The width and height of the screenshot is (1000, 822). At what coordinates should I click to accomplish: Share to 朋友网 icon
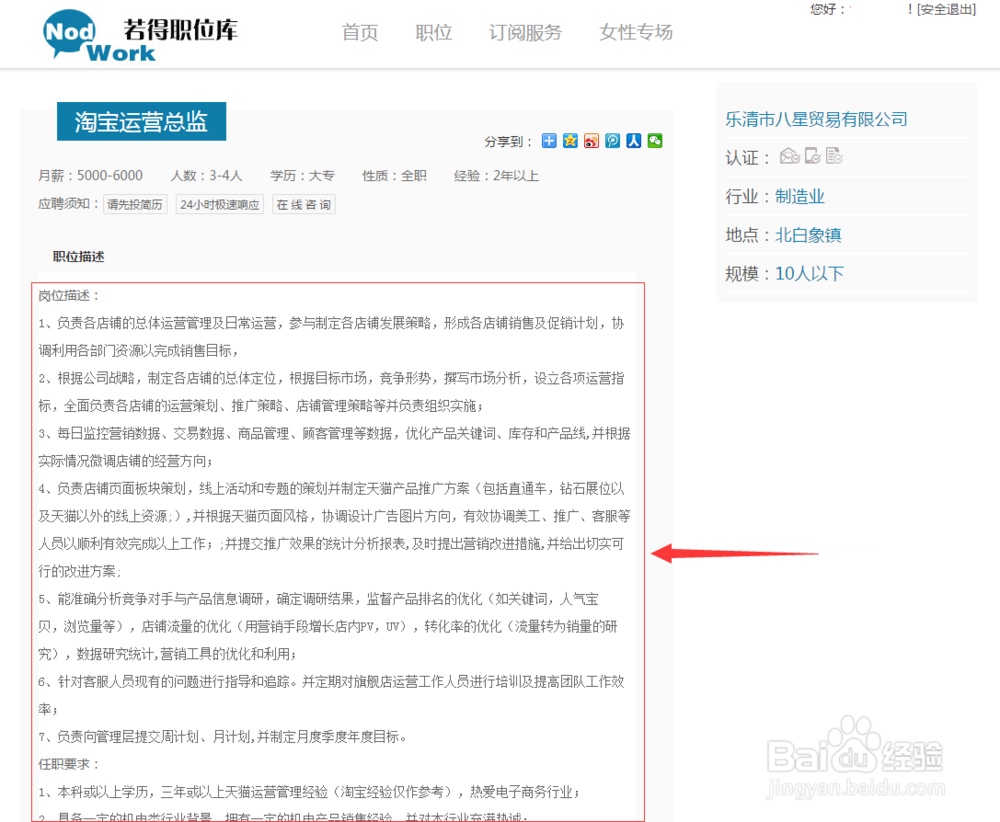point(612,141)
